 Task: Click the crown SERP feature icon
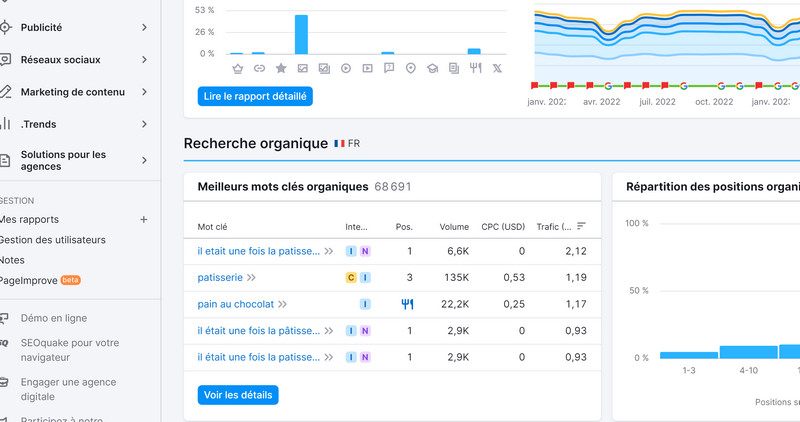coord(237,68)
